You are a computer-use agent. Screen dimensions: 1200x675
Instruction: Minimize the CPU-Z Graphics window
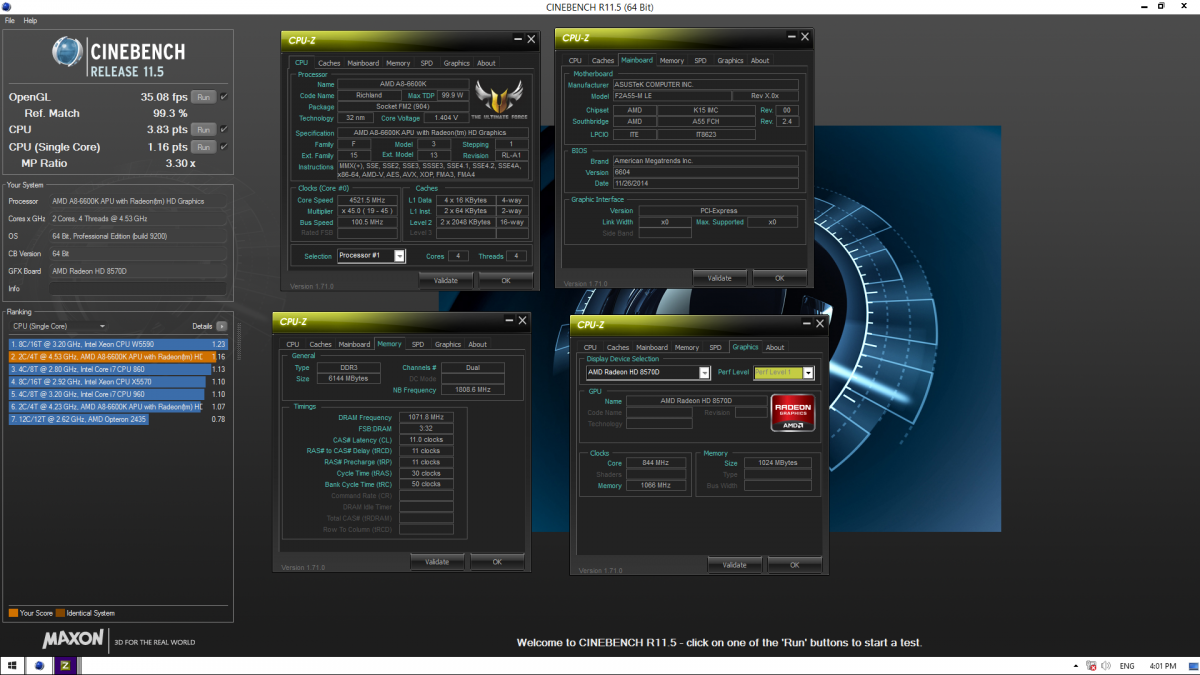click(807, 324)
